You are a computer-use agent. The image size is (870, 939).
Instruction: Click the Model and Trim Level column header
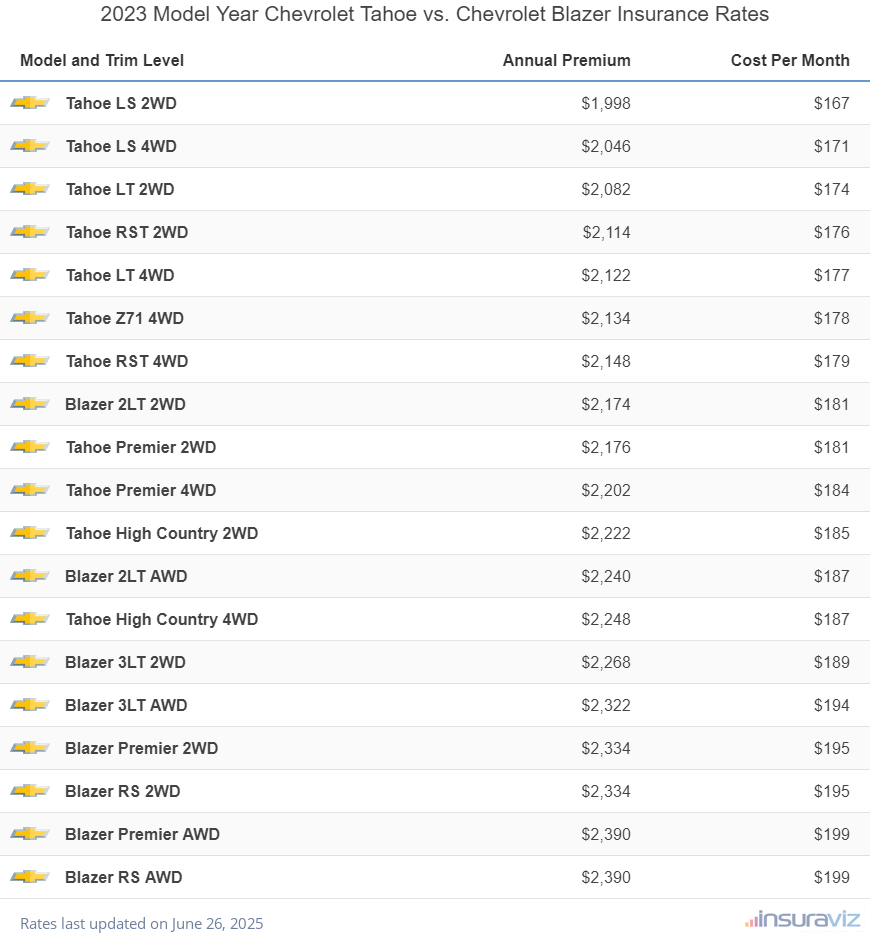(x=102, y=60)
